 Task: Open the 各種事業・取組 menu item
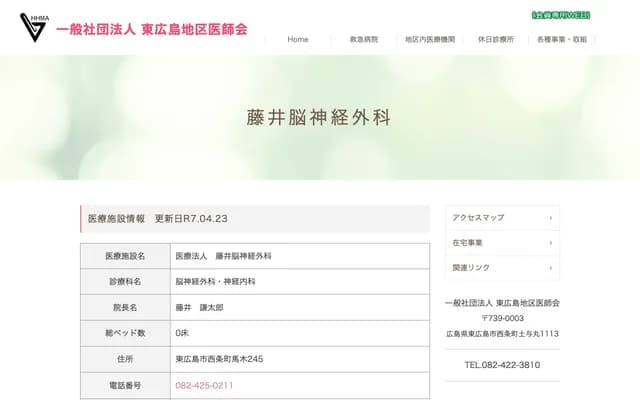point(562,40)
